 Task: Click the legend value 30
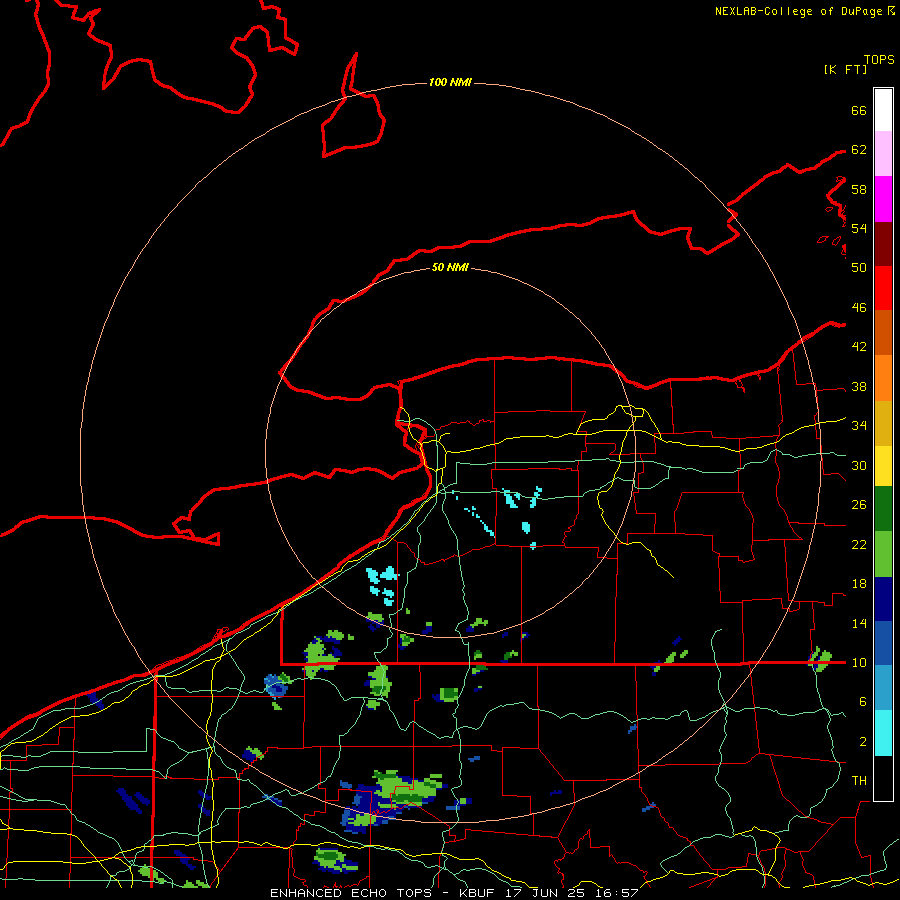[x=859, y=465]
